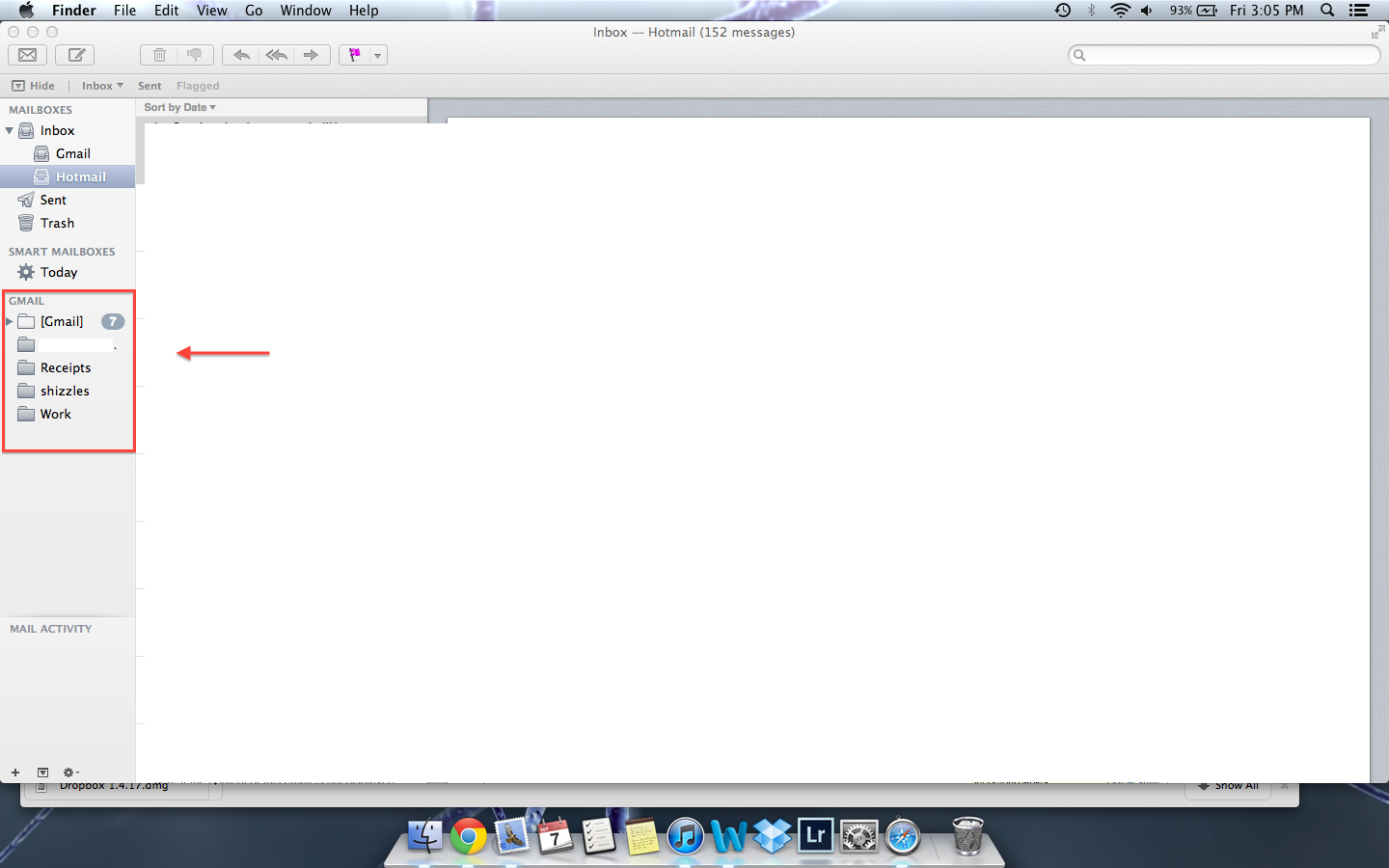
Task: Open the Apple menu
Action: pos(26,11)
